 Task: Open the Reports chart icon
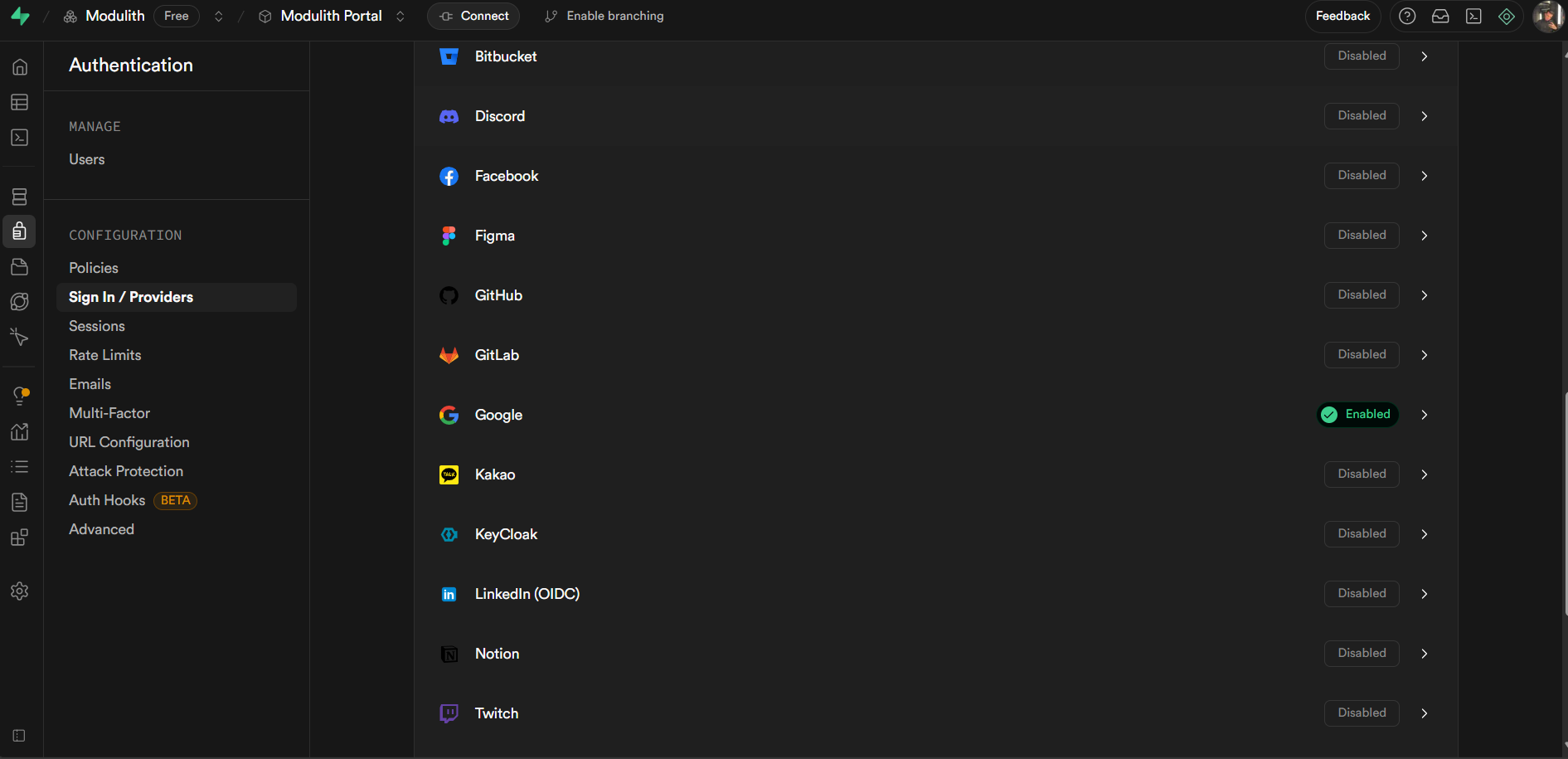[20, 431]
